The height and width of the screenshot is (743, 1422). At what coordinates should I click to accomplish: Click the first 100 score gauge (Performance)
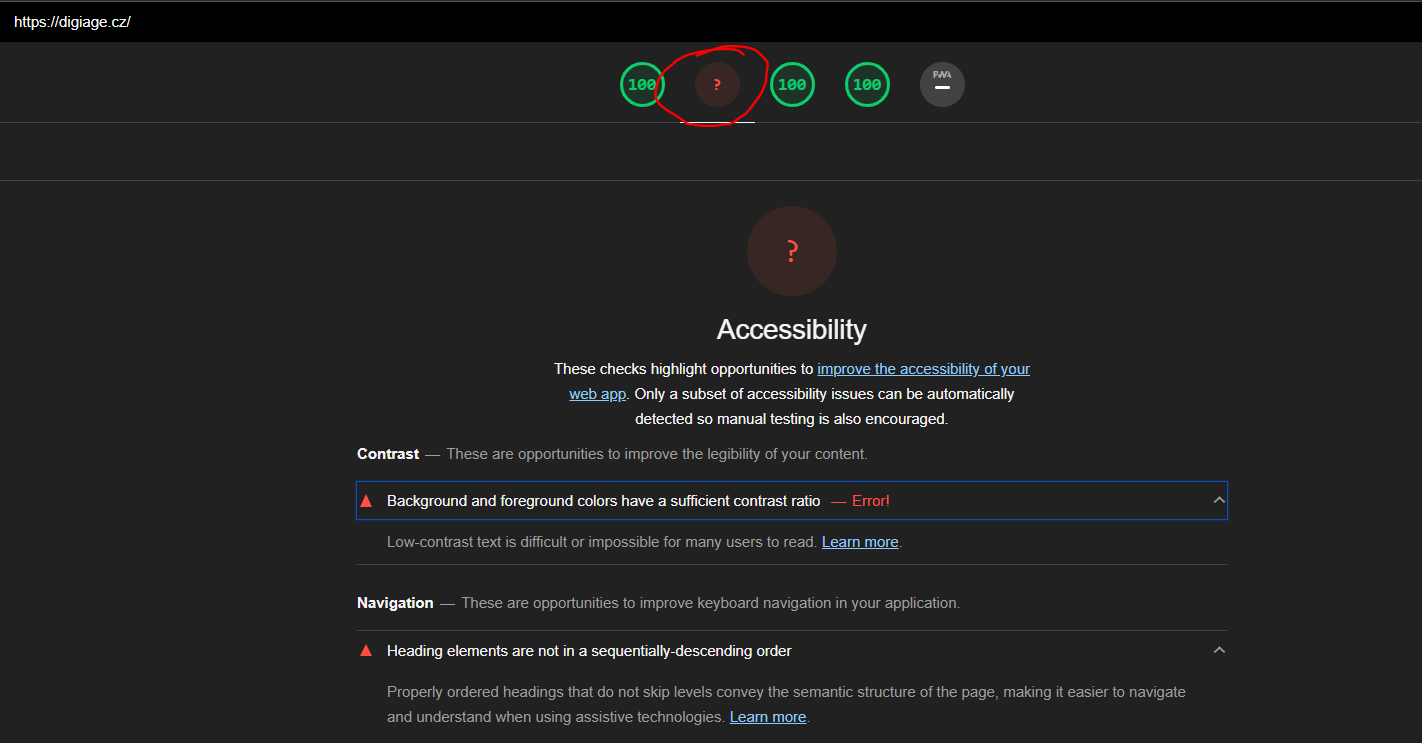click(x=642, y=84)
